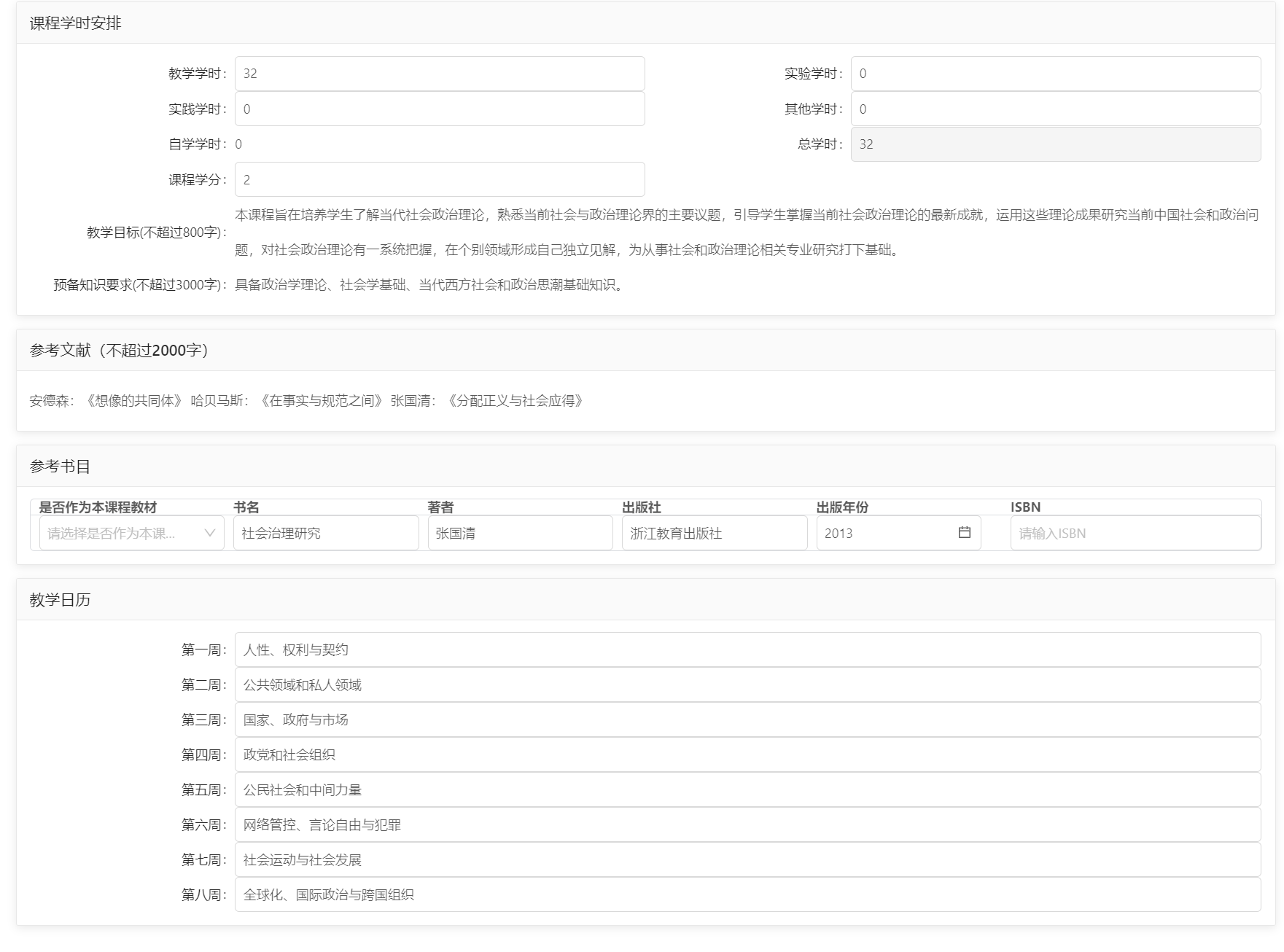Click the week three 国家、政府与市场 field

[747, 719]
